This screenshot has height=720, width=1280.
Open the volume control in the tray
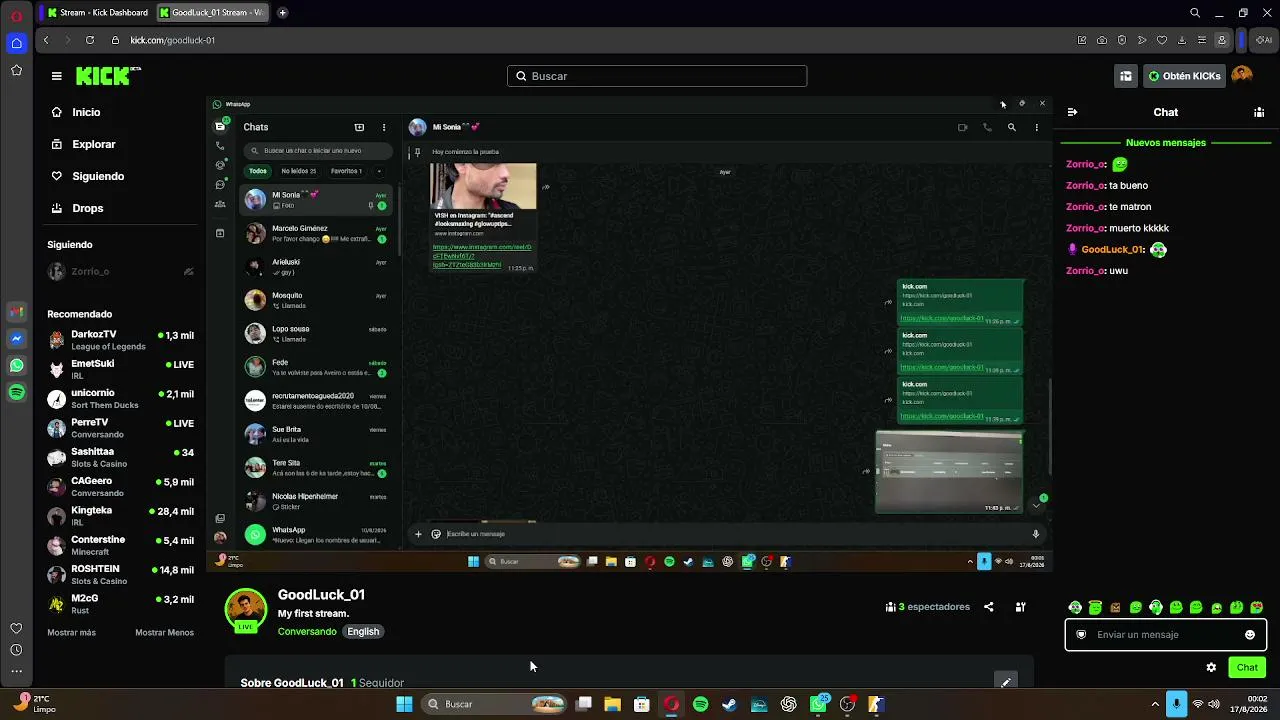point(1214,704)
